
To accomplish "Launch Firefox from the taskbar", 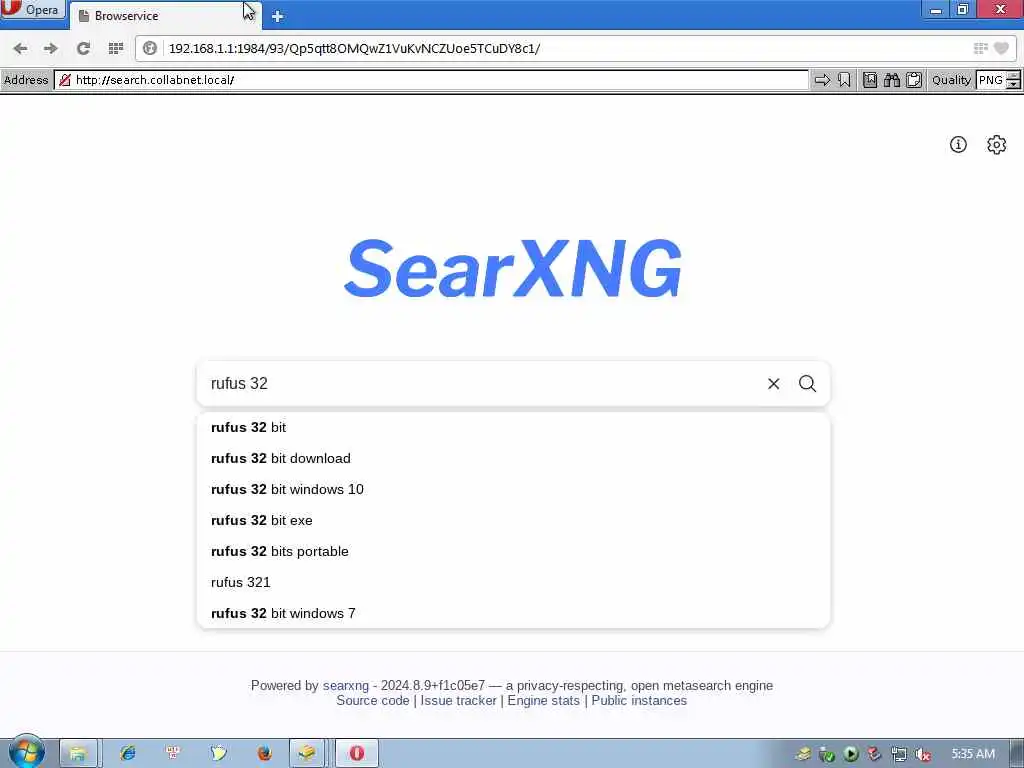I will pyautogui.click(x=264, y=754).
